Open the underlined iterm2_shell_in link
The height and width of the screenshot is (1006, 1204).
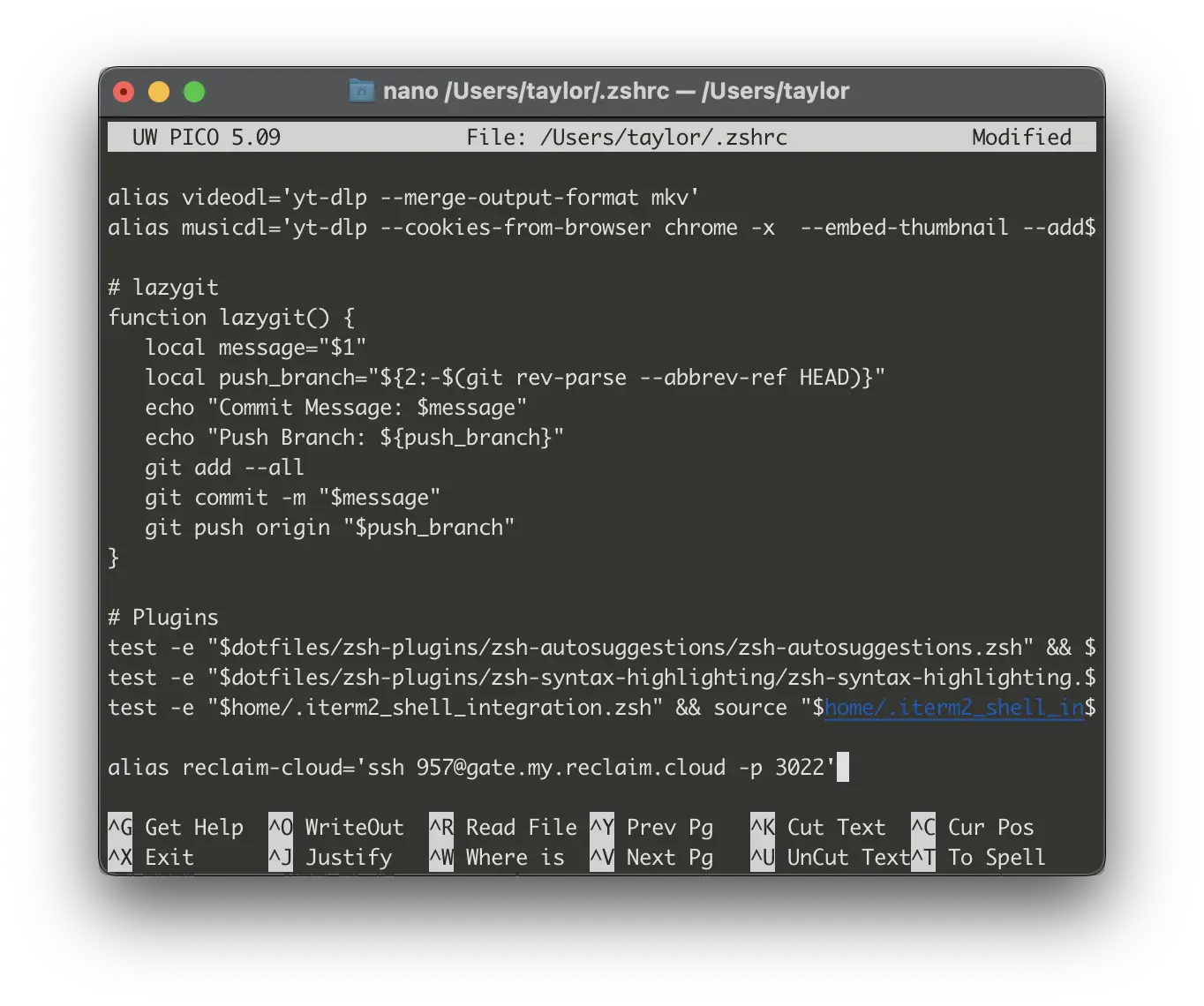pyautogui.click(x=954, y=708)
